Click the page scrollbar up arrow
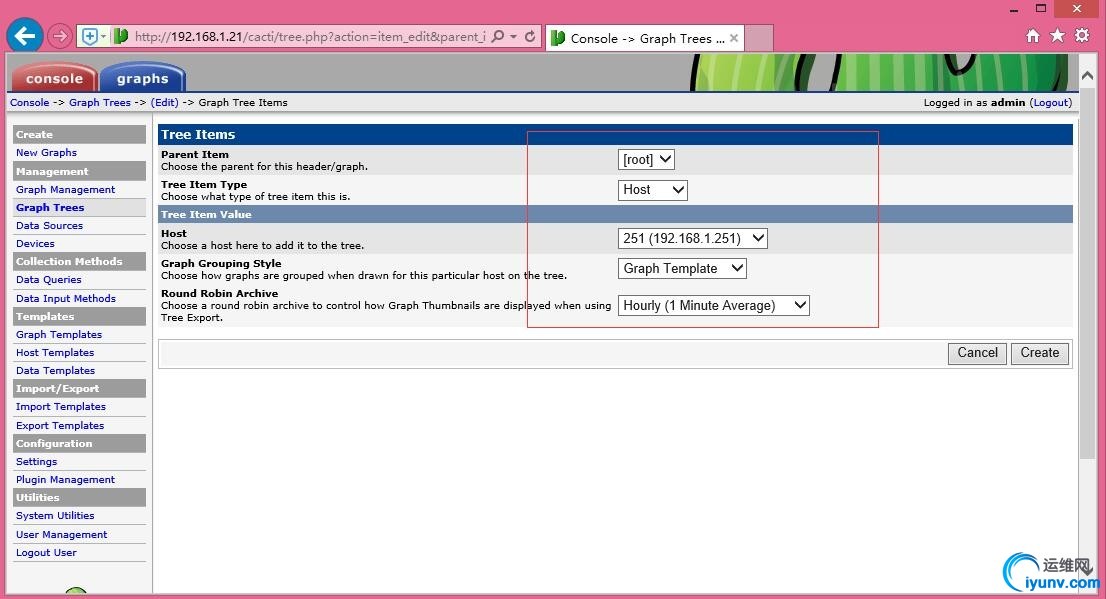The width and height of the screenshot is (1106, 599). click(x=1087, y=75)
